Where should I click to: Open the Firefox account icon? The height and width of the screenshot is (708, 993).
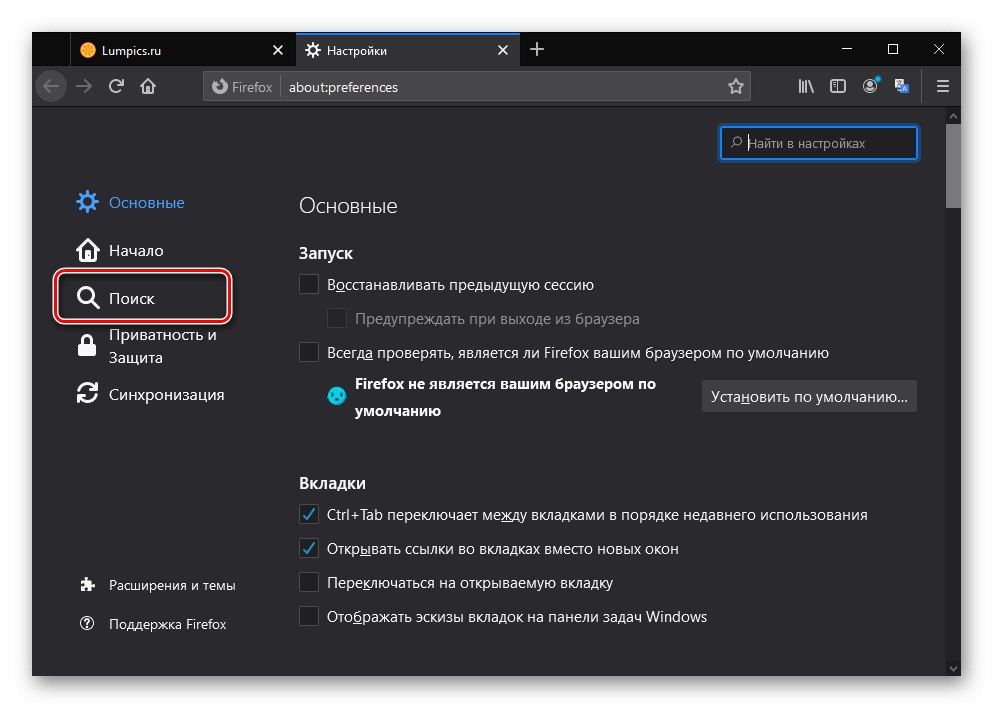click(x=870, y=87)
